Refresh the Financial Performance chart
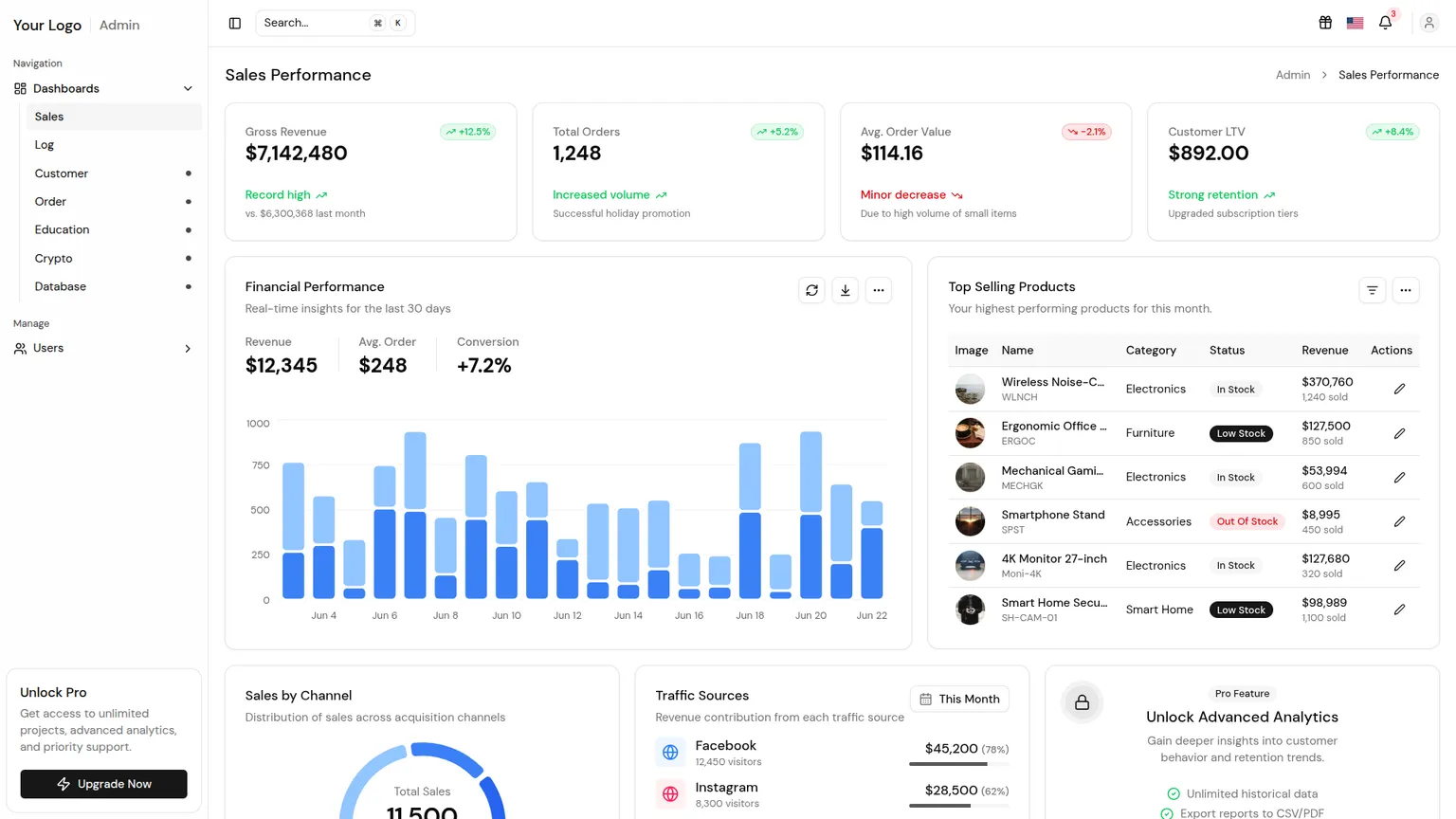Viewport: 1456px width, 819px height. [x=811, y=290]
